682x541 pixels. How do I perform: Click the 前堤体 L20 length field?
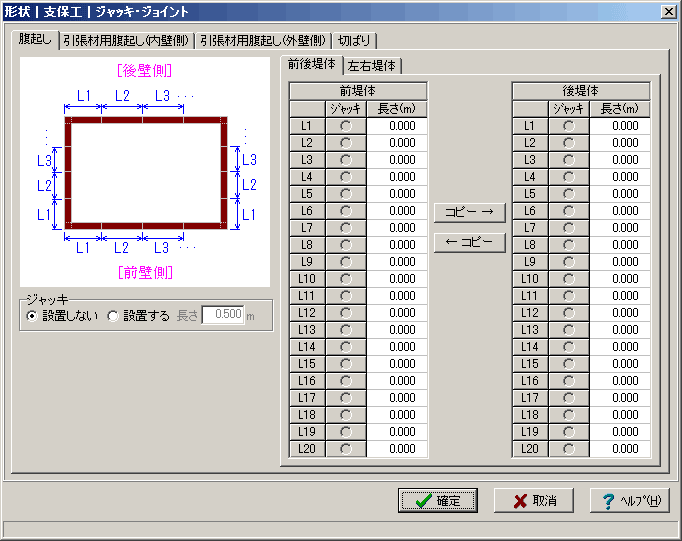pyautogui.click(x=396, y=449)
